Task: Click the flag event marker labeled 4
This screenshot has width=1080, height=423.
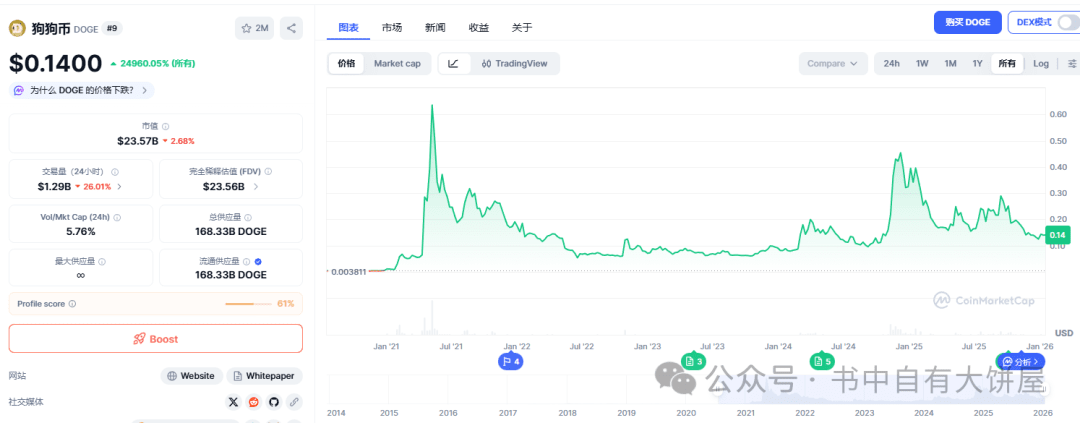Action: [x=510, y=360]
